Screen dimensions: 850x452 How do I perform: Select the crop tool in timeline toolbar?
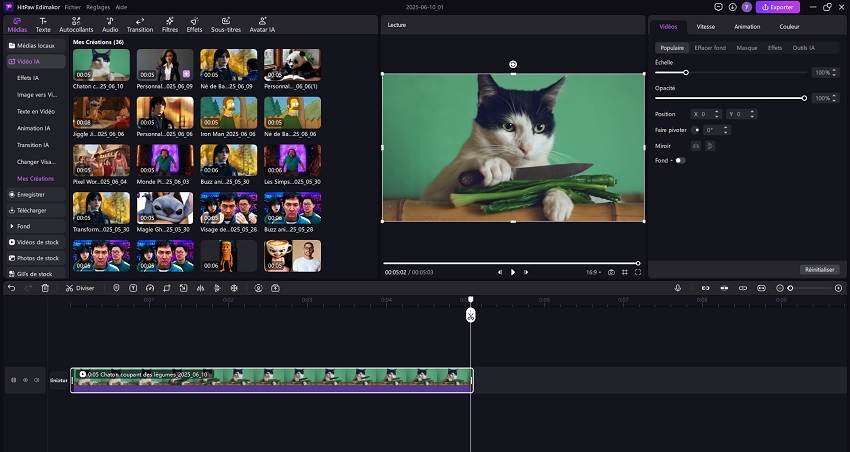pos(167,288)
